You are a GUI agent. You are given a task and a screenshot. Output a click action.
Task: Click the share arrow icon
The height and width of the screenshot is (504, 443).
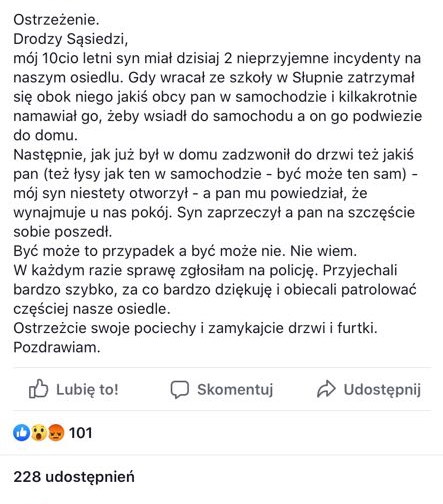326,389
